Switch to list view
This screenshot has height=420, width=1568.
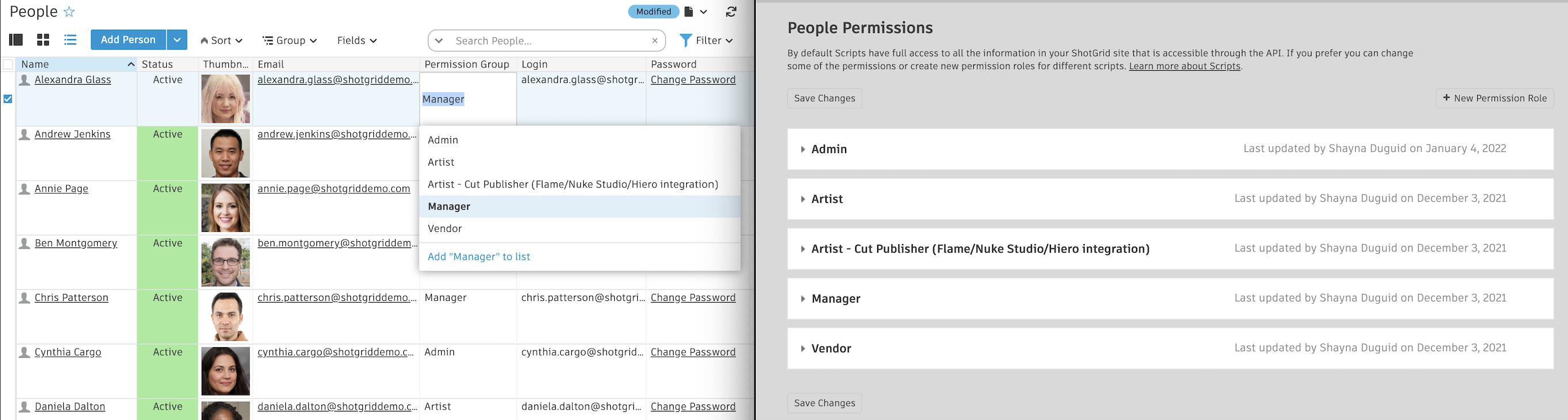click(x=70, y=40)
